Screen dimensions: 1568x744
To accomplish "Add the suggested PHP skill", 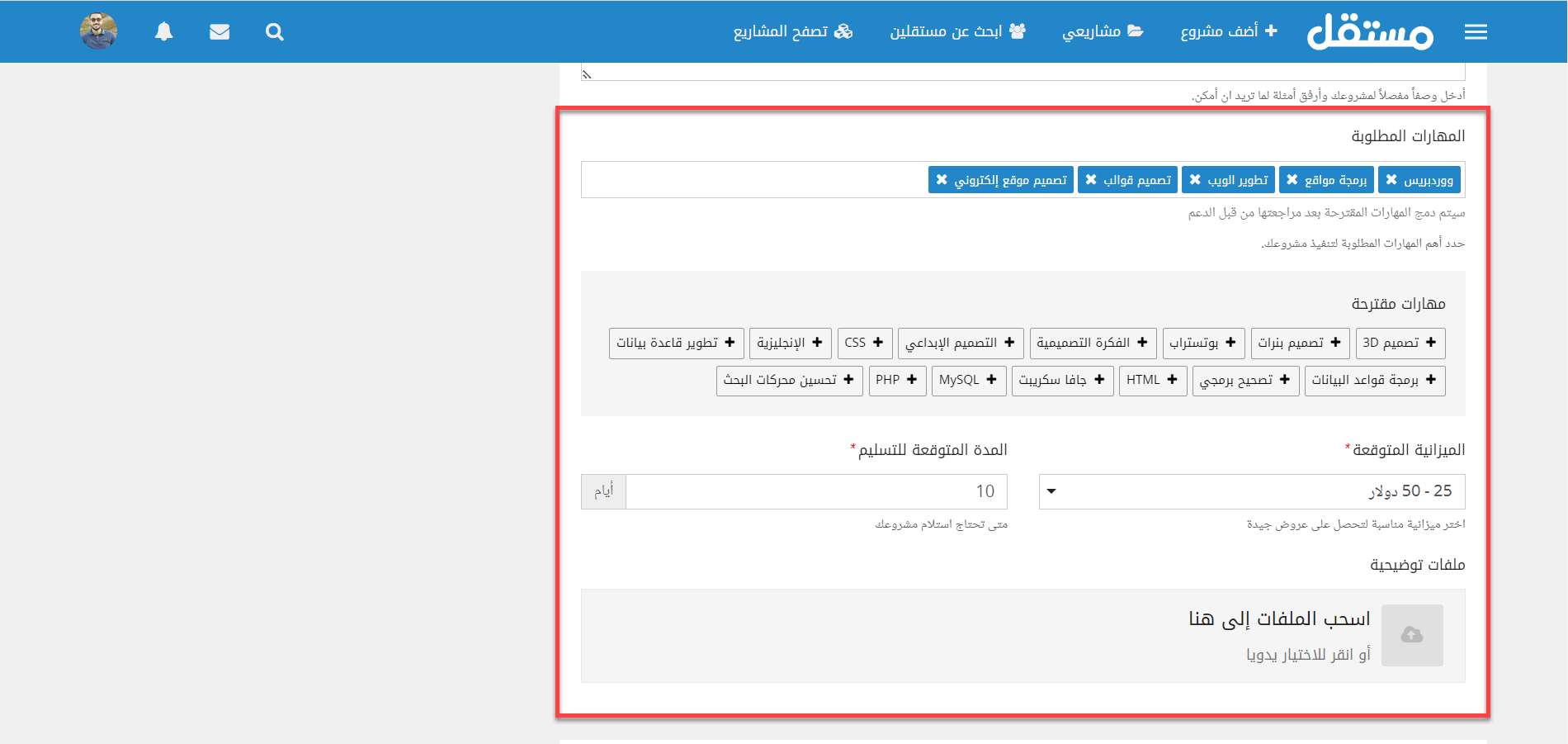I will tap(897, 380).
